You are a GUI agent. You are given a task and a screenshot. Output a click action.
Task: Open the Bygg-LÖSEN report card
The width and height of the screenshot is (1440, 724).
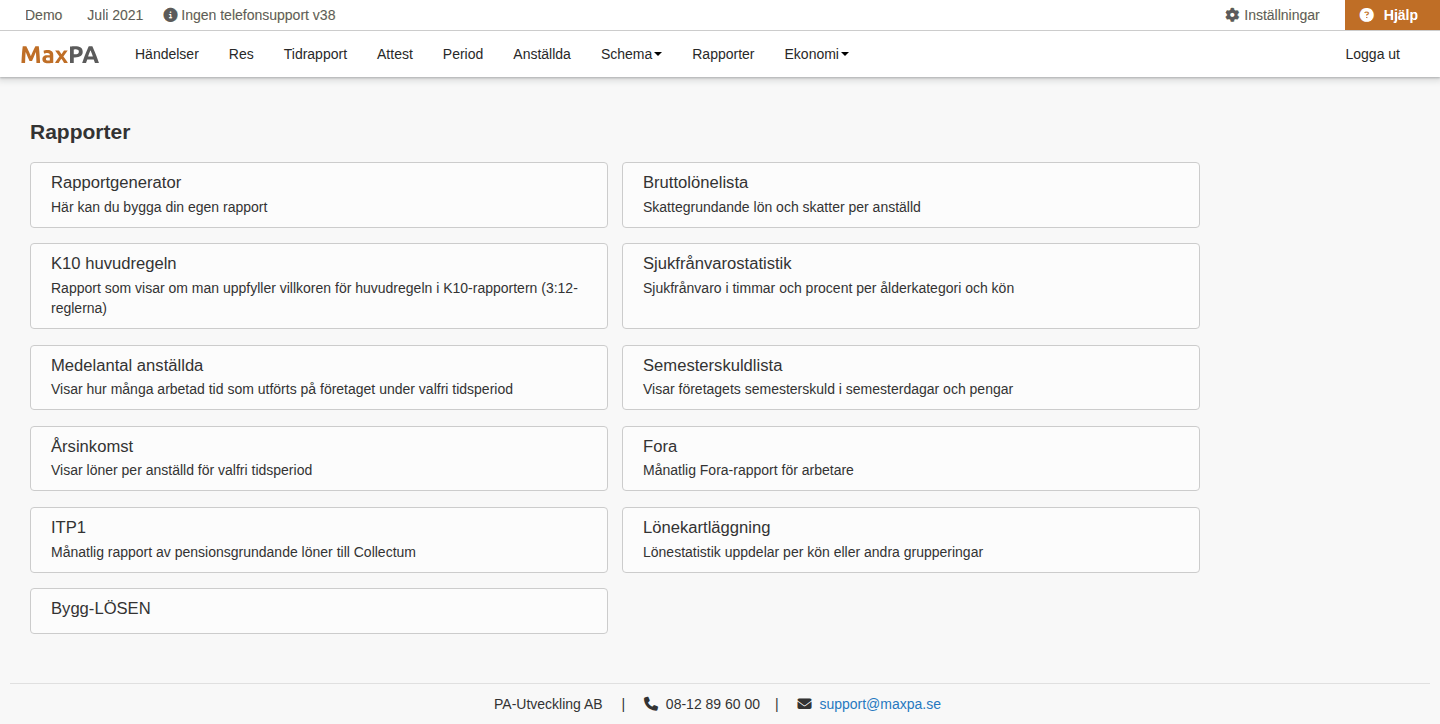319,611
